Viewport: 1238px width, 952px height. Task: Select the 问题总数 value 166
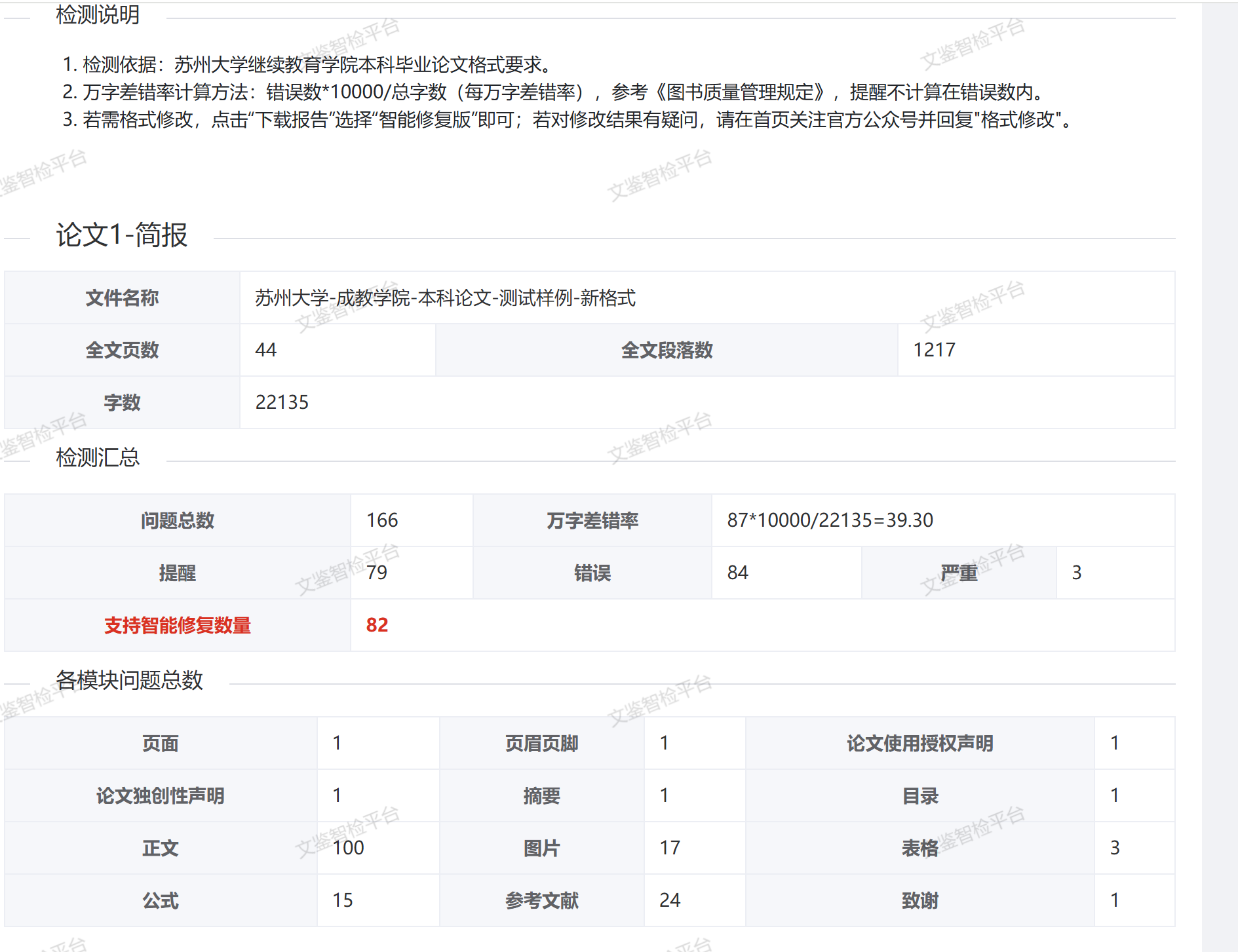coord(382,520)
